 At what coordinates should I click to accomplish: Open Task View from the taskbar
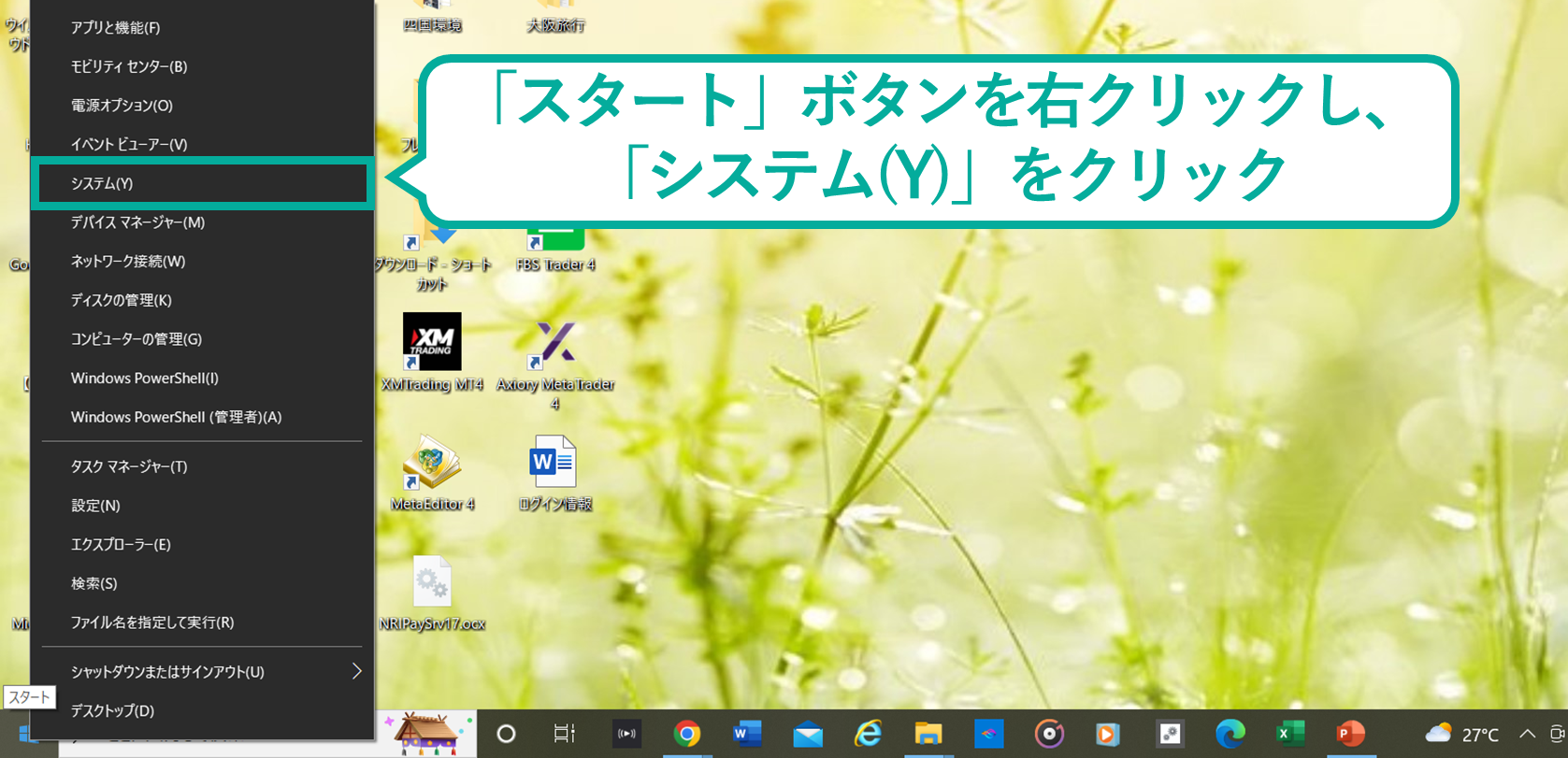tap(565, 734)
